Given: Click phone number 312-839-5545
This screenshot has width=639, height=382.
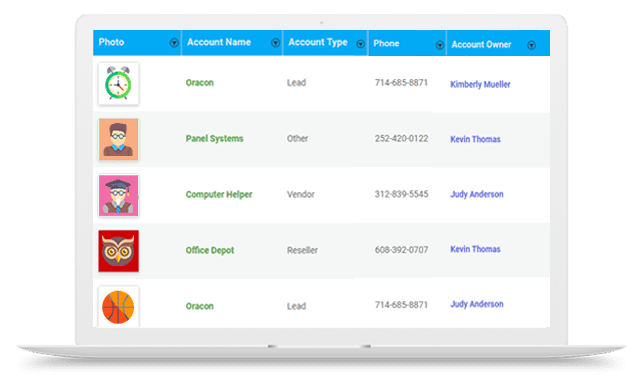Looking at the screenshot, I should [401, 194].
